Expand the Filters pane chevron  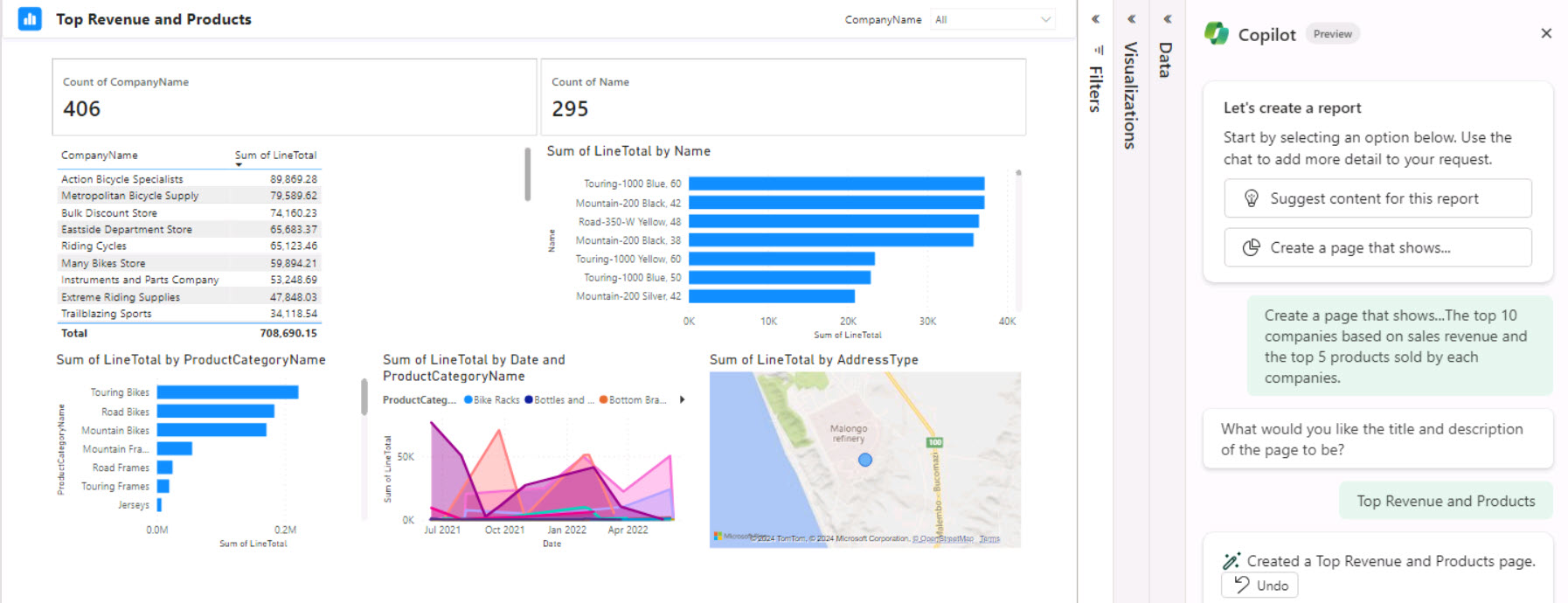(x=1095, y=19)
